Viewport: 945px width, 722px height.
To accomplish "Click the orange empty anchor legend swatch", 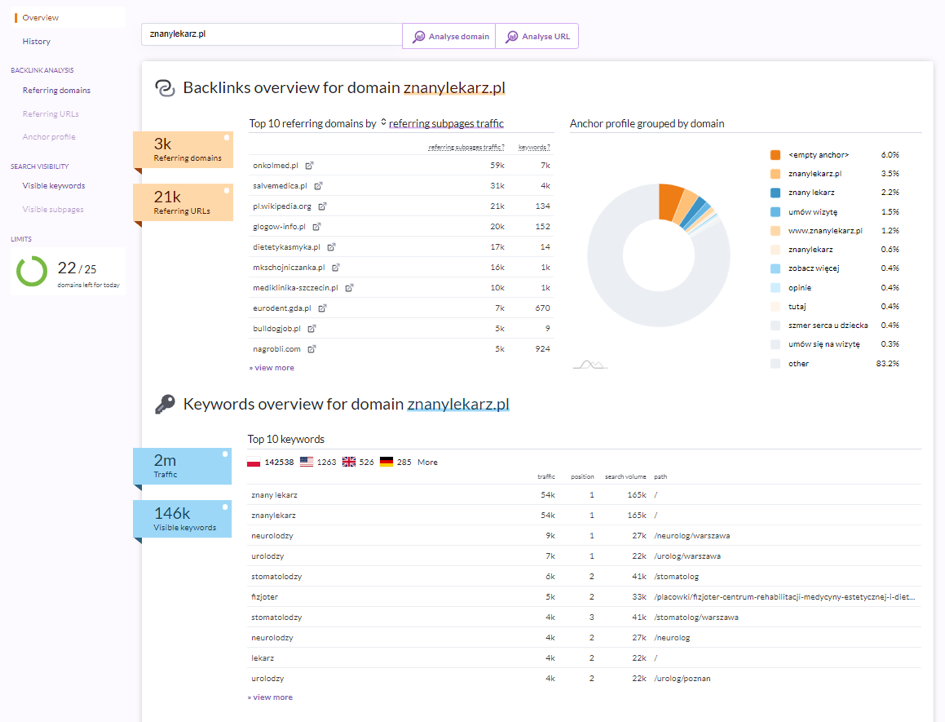I will tap(776, 155).
